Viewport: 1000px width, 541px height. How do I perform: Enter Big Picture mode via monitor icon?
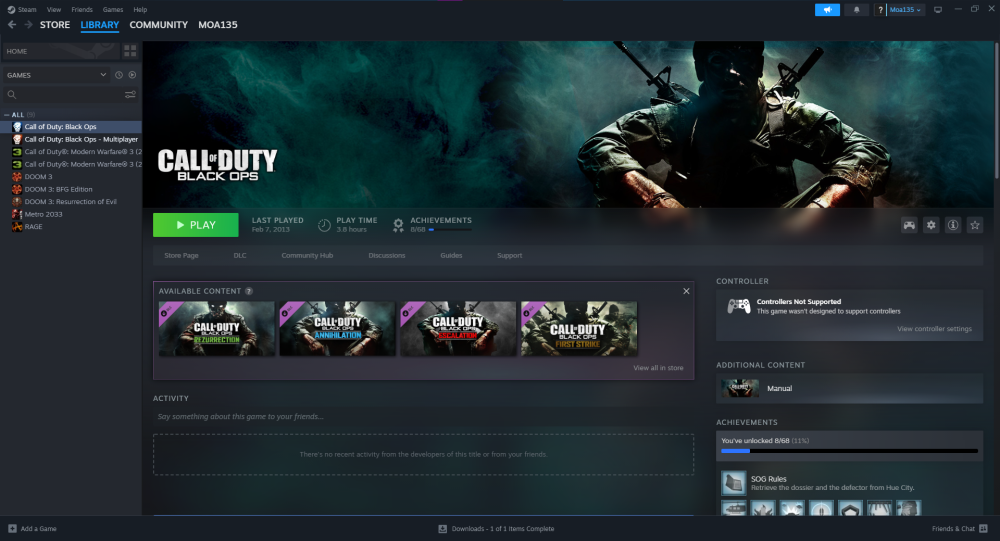click(x=938, y=10)
